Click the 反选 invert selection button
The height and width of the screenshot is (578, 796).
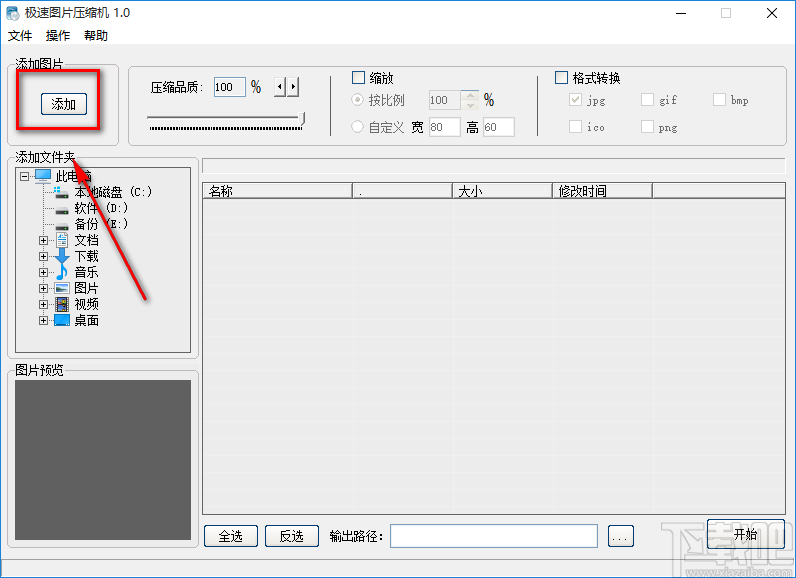click(292, 536)
